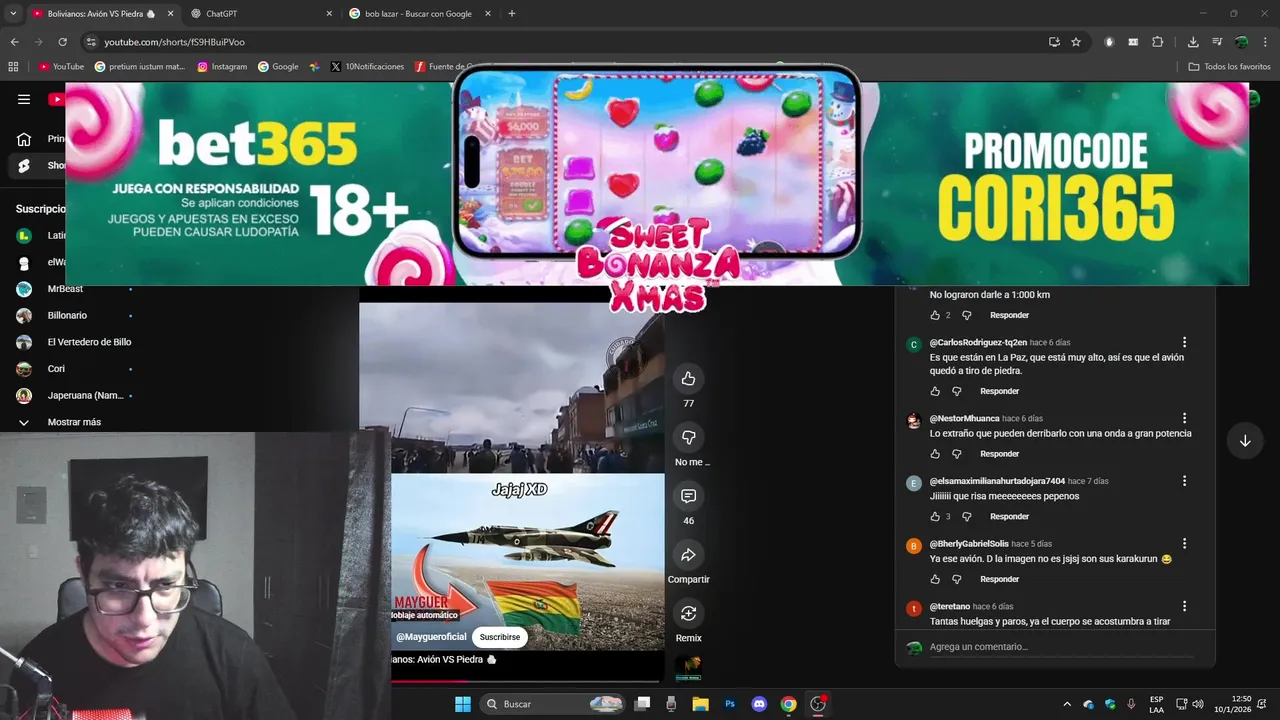This screenshot has height=720, width=1280.
Task: Open the 'Todos los favoritos' folder
Action: pyautogui.click(x=1229, y=67)
